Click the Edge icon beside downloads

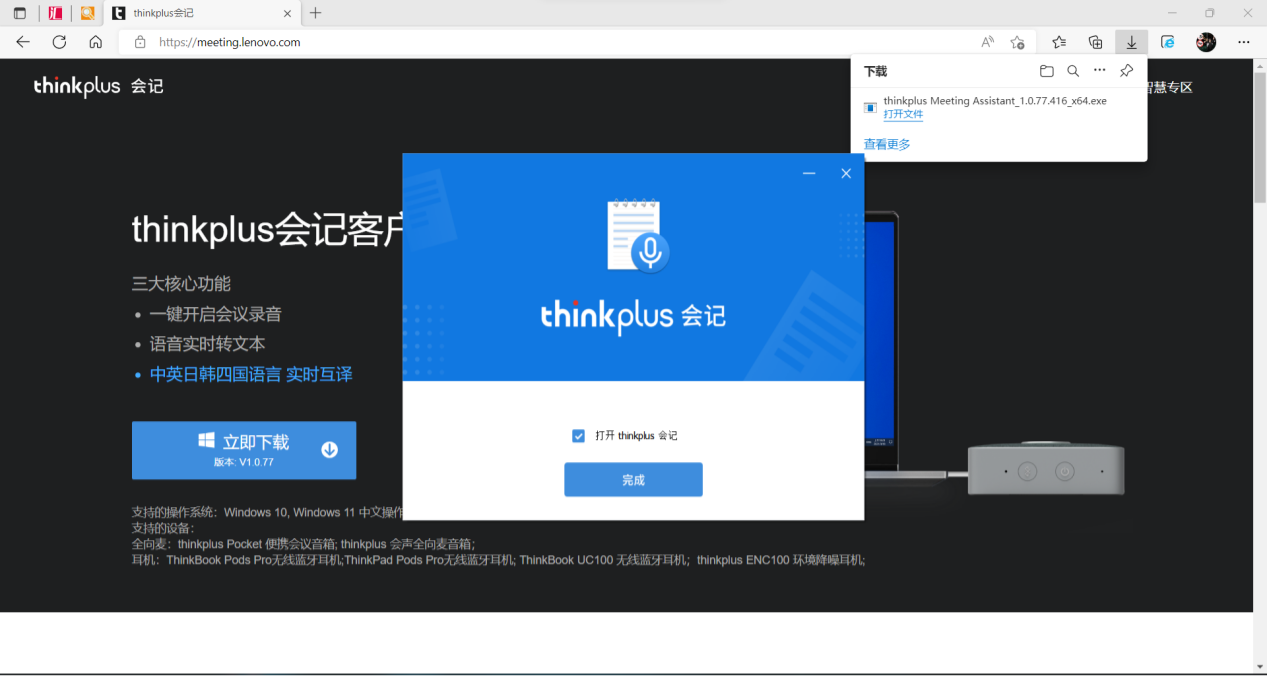tap(1167, 42)
